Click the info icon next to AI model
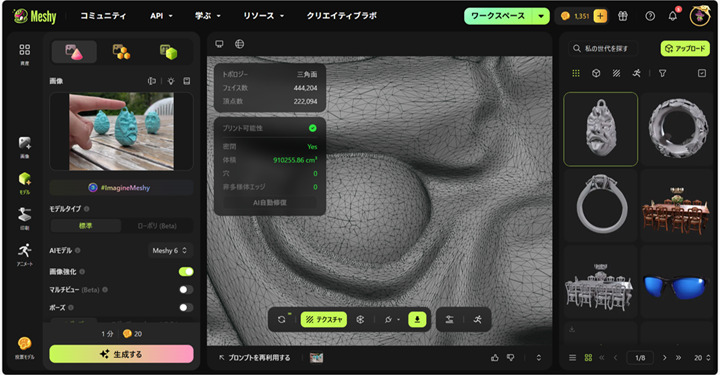This screenshot has width=720, height=375. click(78, 251)
